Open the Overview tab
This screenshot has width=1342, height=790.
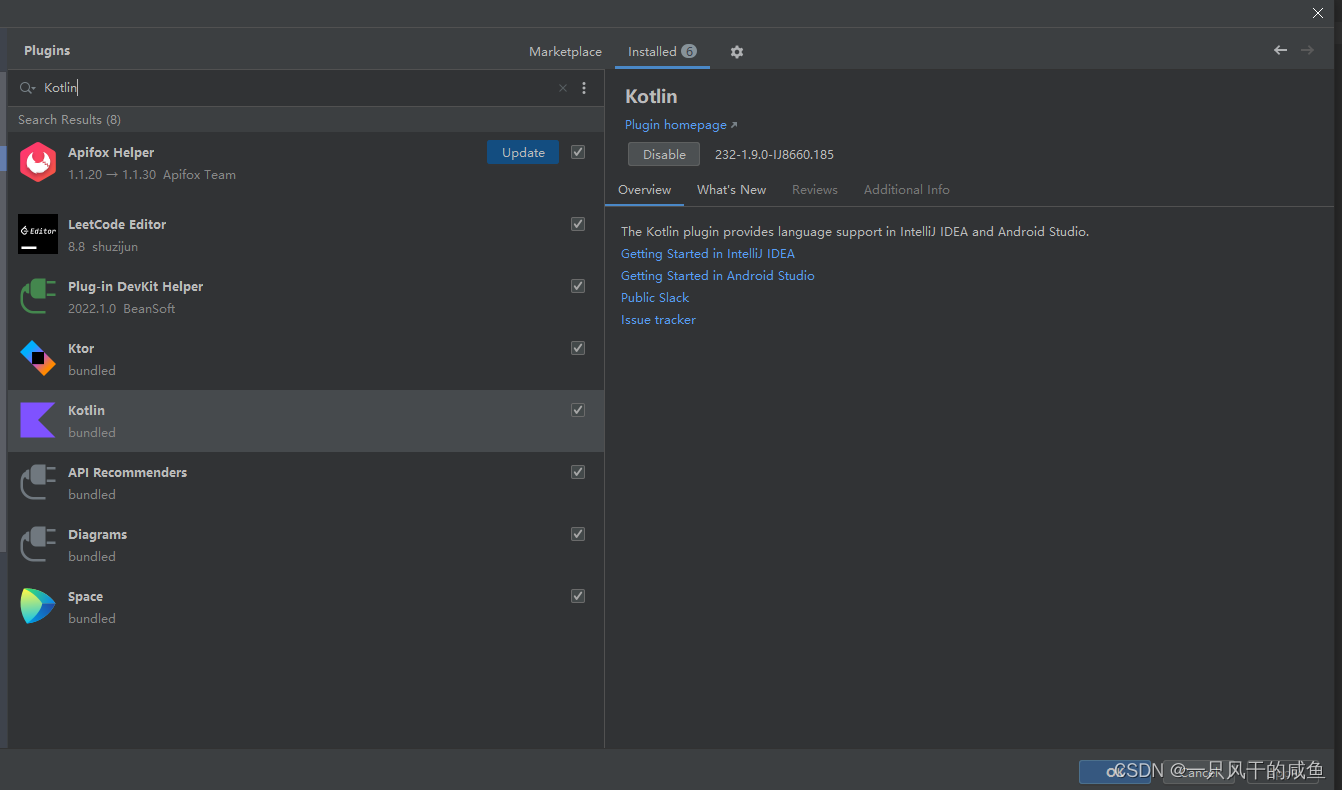point(644,190)
